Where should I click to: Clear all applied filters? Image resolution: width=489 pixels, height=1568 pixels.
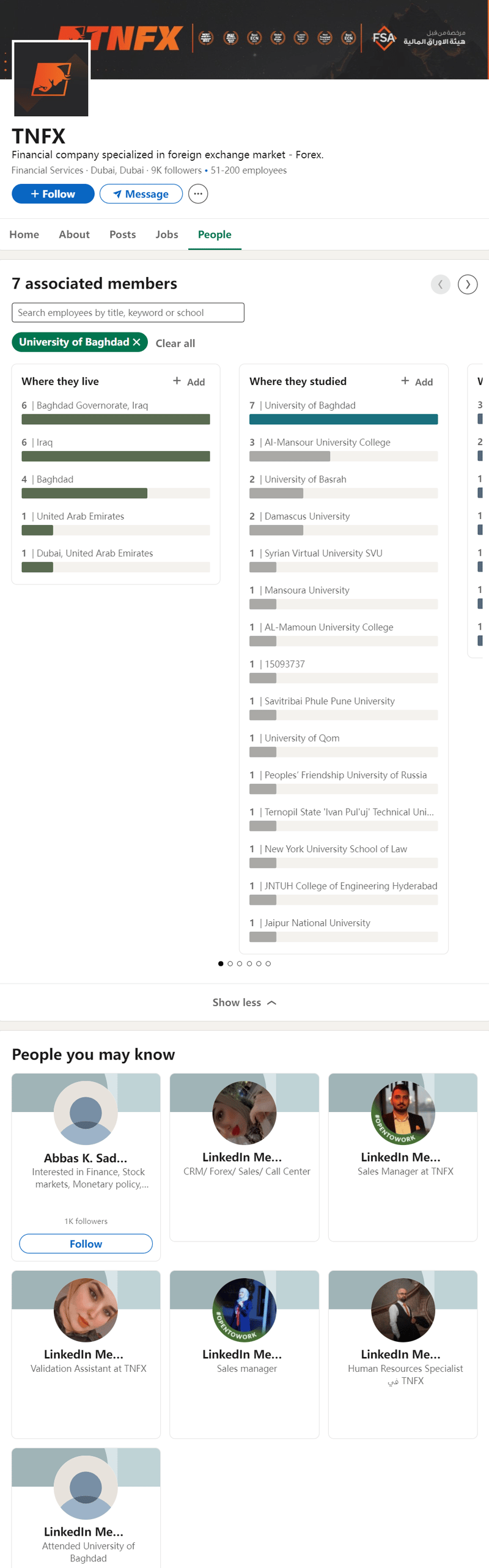coord(175,344)
